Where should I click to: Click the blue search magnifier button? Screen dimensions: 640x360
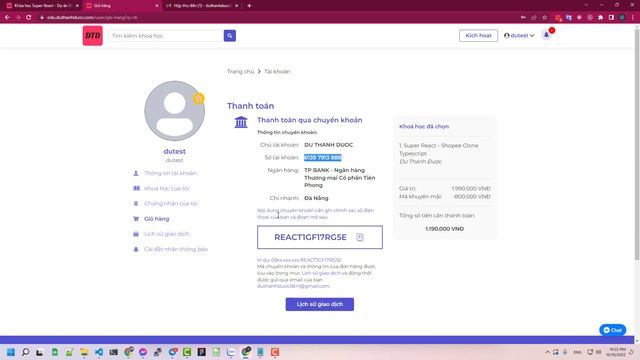[230, 36]
